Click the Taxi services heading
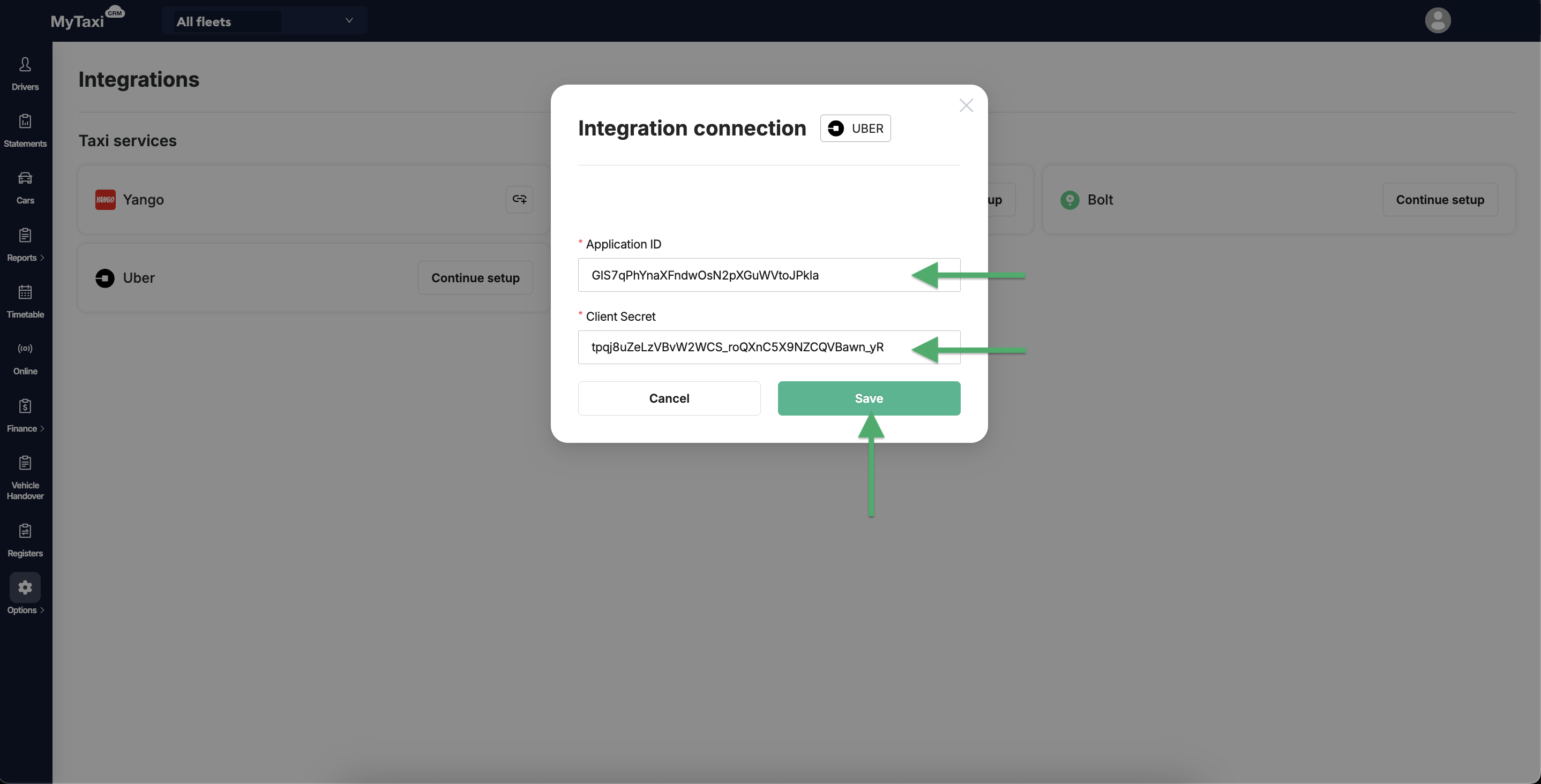Screen dimensions: 1541x784 tap(128, 140)
